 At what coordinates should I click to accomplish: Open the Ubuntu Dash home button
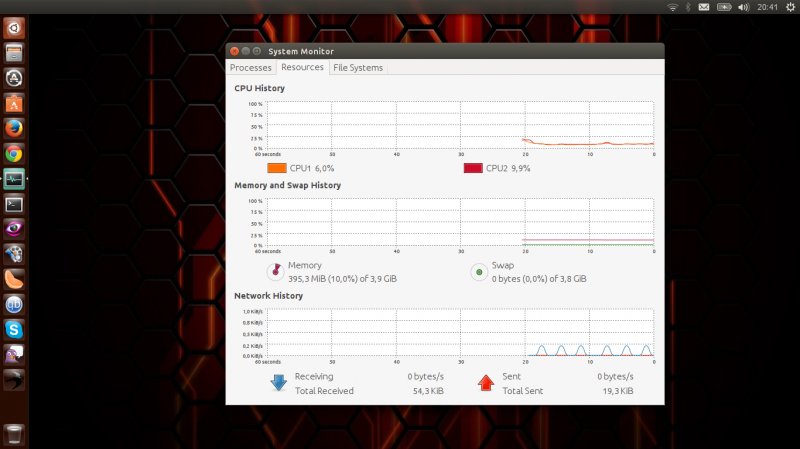14,28
